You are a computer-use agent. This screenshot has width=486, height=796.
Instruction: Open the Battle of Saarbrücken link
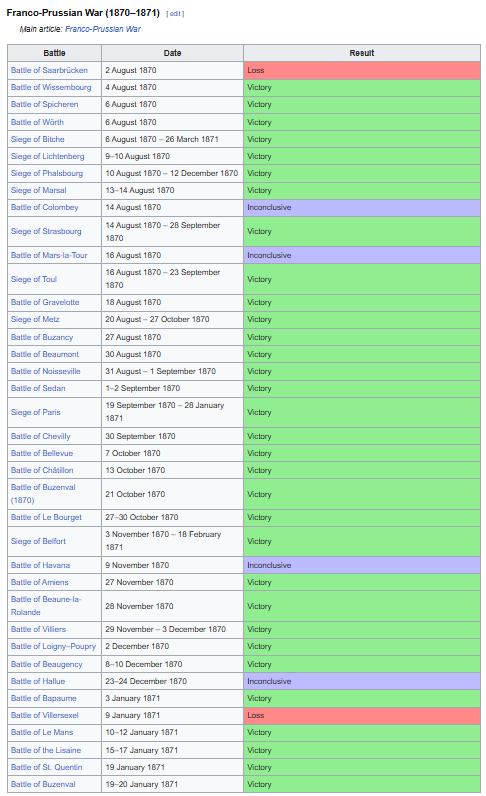pos(49,70)
